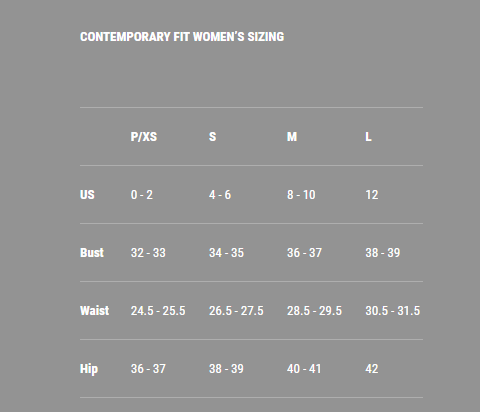Click waist measurement 30.5 - 31.5

[x=393, y=311]
